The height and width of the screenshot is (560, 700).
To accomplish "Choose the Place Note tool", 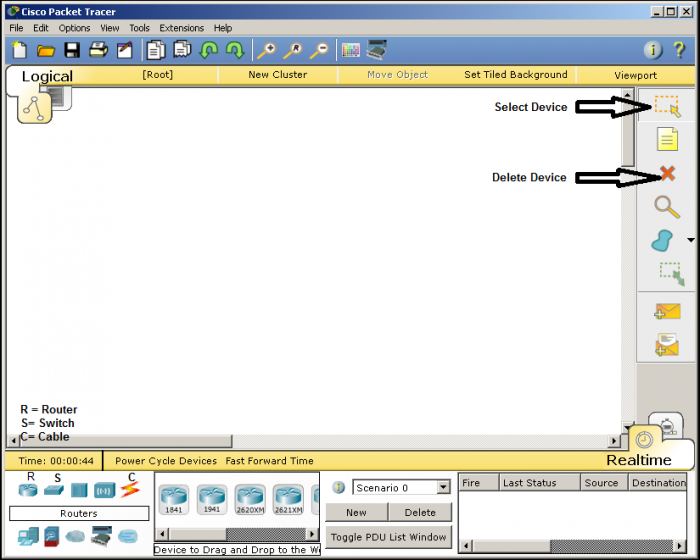I will [x=667, y=139].
